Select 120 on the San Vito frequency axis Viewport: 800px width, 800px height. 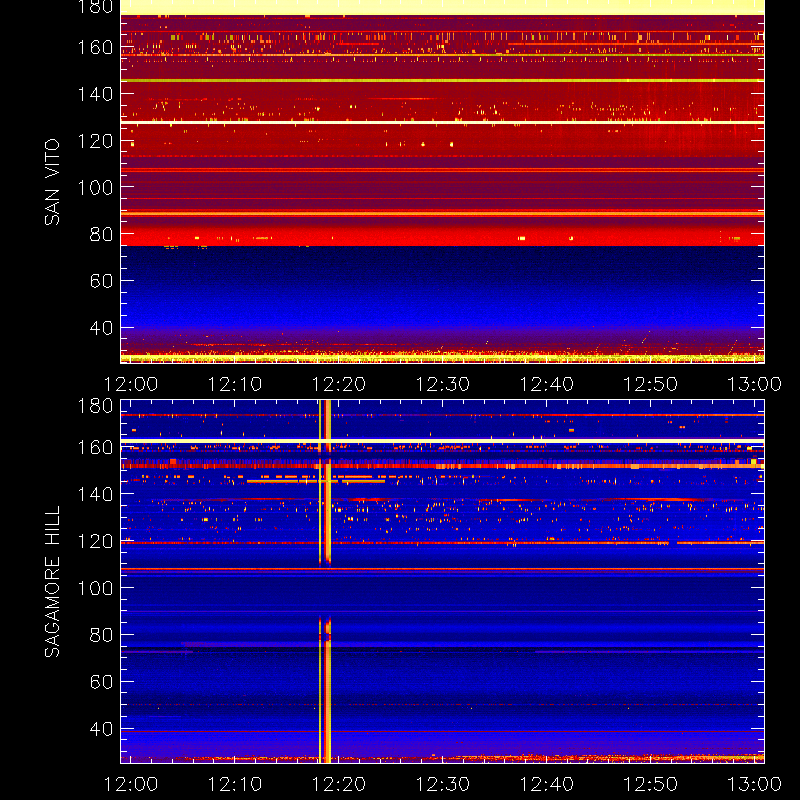click(95, 141)
